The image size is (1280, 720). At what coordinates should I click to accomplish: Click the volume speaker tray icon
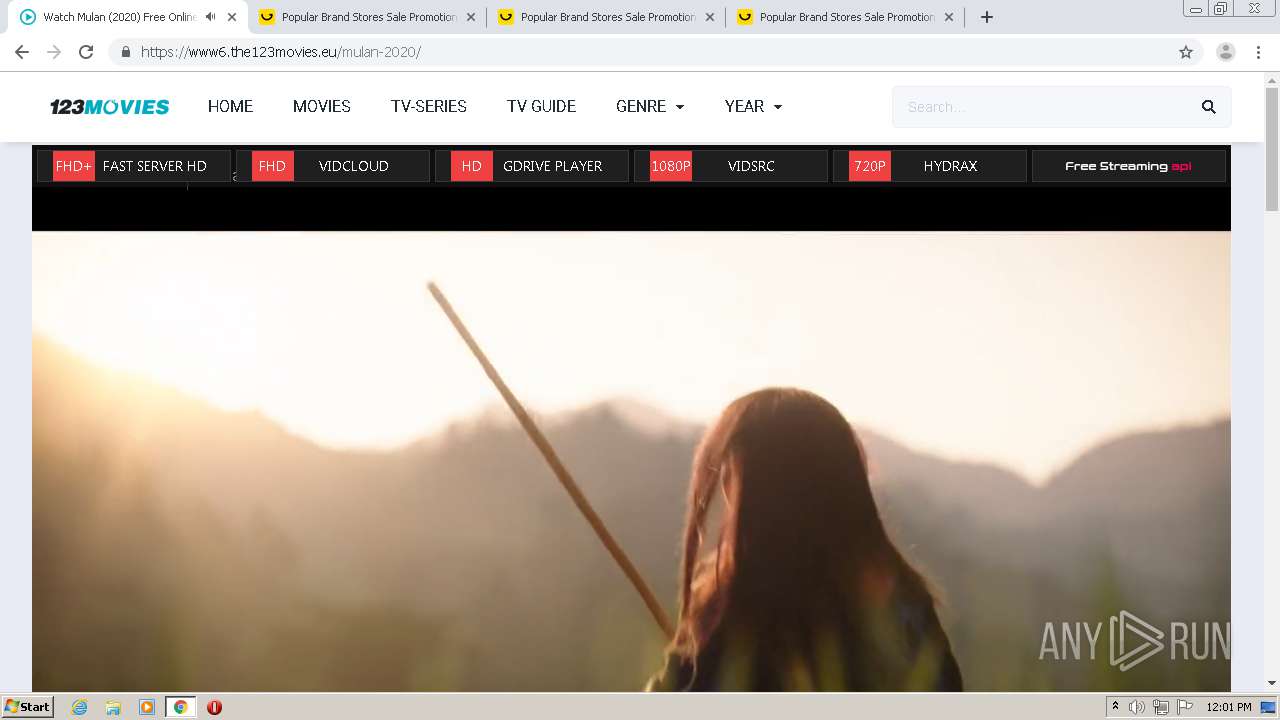(1136, 707)
